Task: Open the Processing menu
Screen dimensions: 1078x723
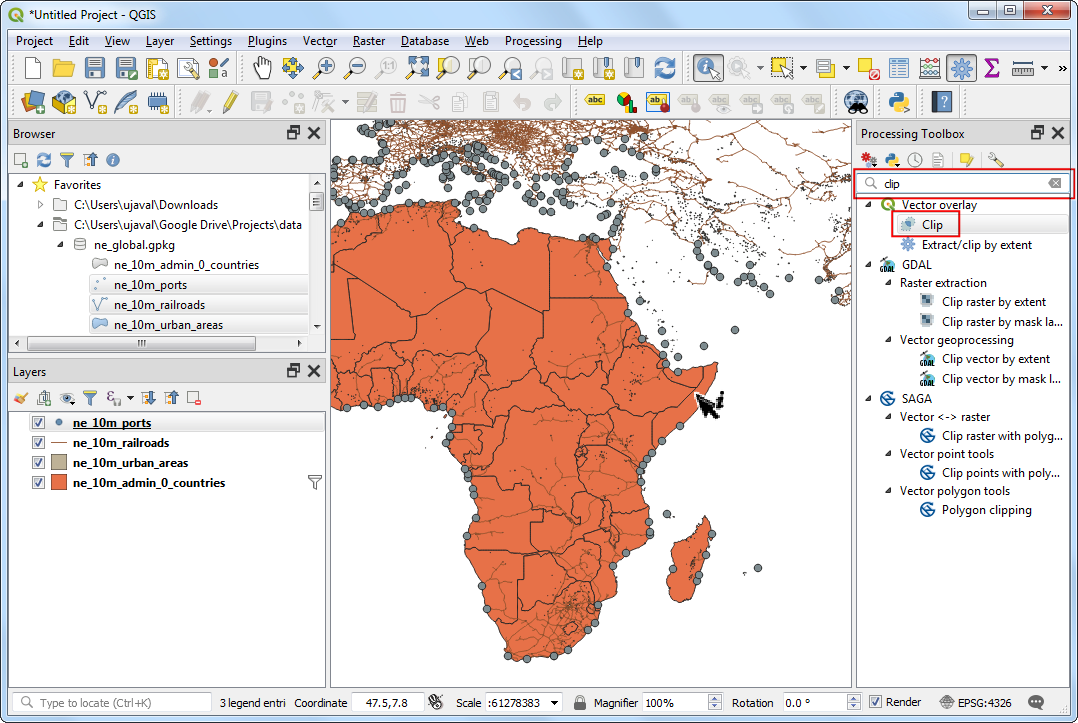Action: (532, 41)
